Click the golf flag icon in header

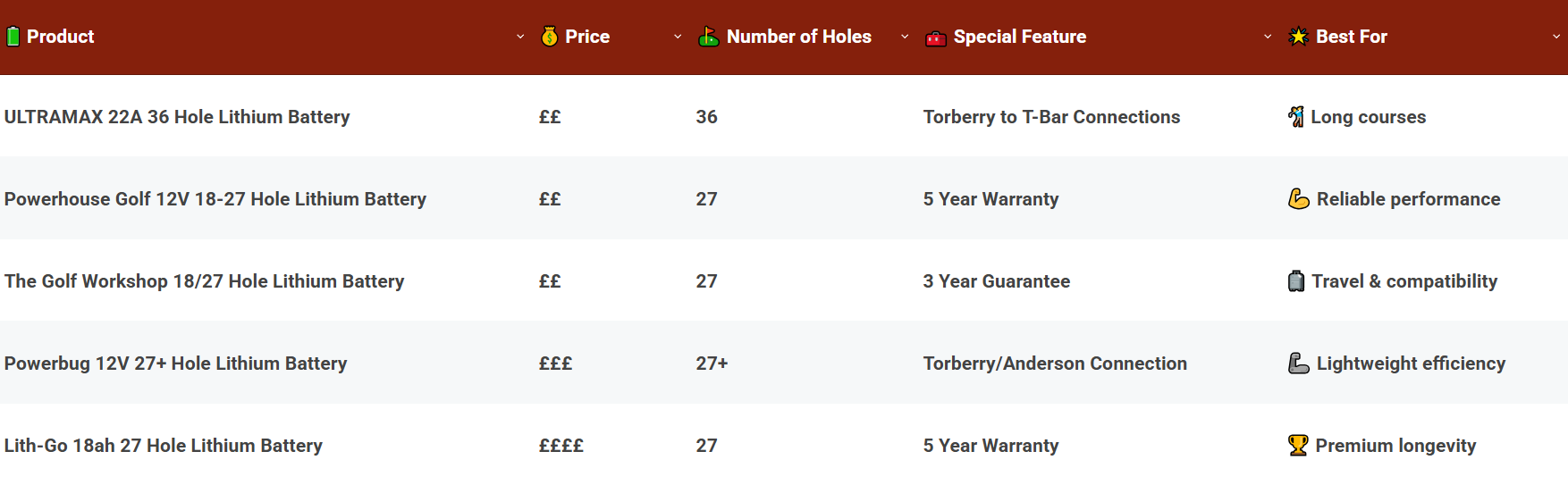click(x=708, y=37)
